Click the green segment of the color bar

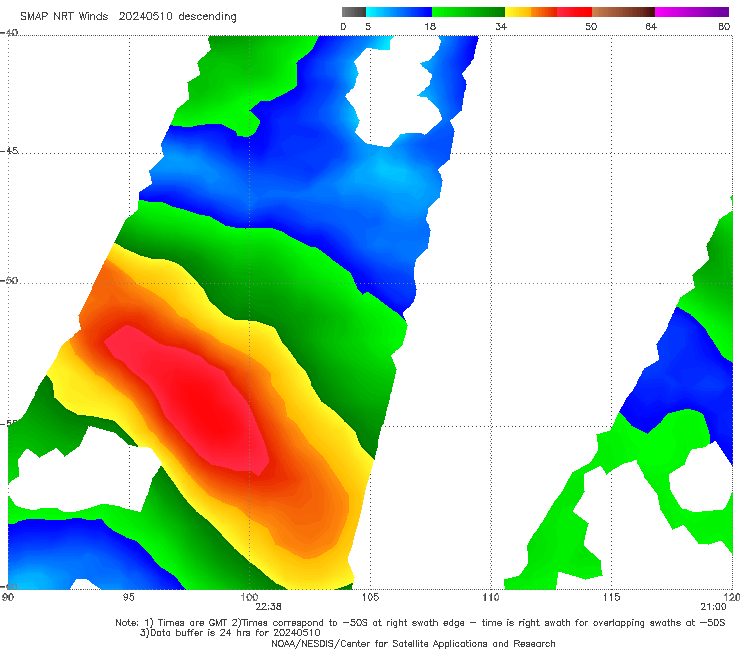(x=469, y=12)
